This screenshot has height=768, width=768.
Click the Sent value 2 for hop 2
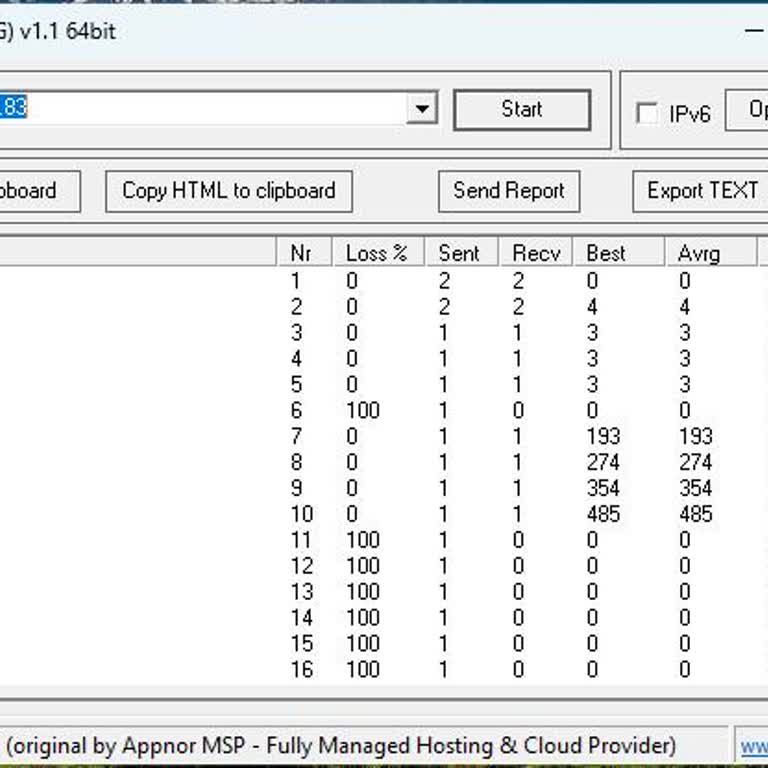click(x=444, y=307)
